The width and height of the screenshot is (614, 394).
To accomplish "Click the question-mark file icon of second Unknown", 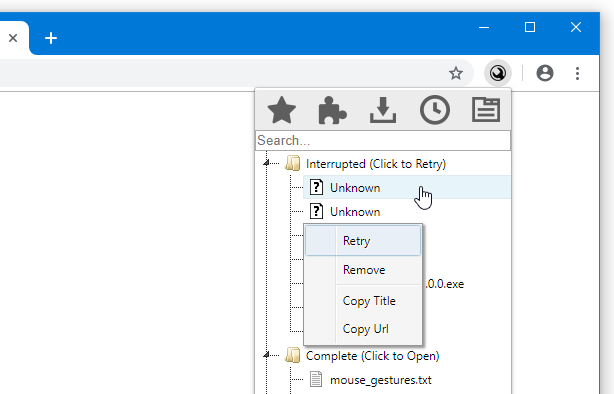I will tap(316, 211).
